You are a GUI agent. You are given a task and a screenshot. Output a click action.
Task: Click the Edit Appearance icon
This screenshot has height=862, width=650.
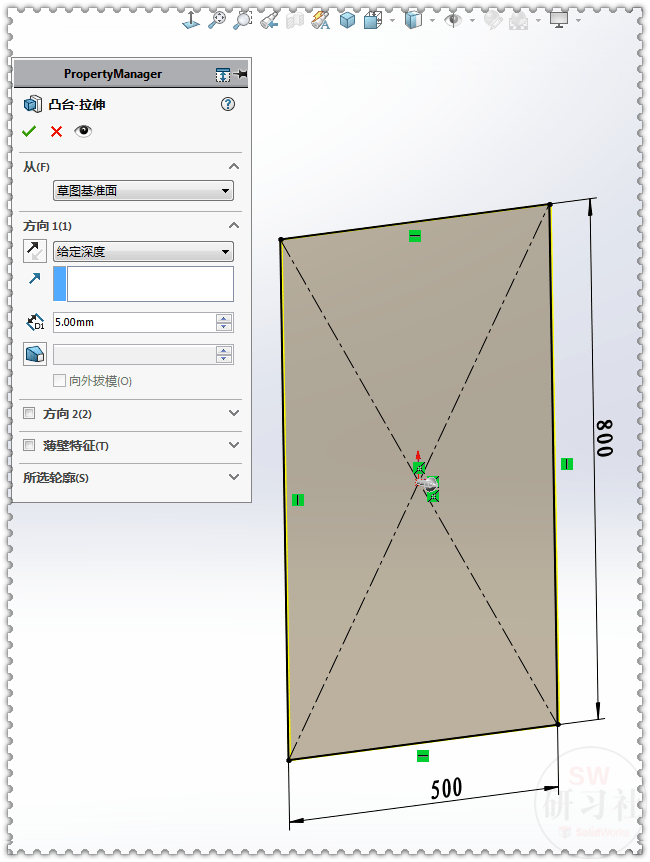tap(493, 21)
